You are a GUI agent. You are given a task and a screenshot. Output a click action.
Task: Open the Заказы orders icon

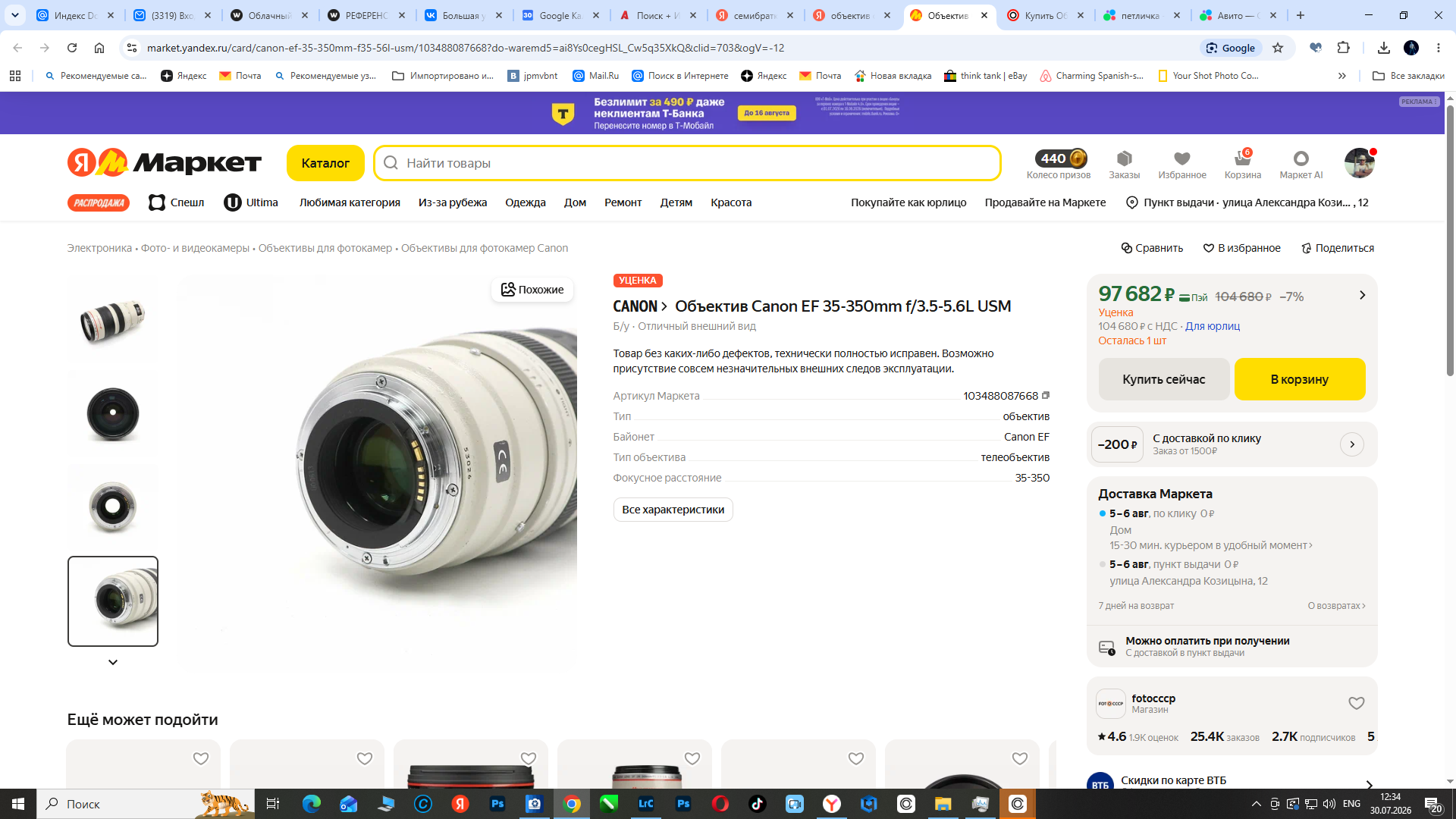click(1124, 164)
